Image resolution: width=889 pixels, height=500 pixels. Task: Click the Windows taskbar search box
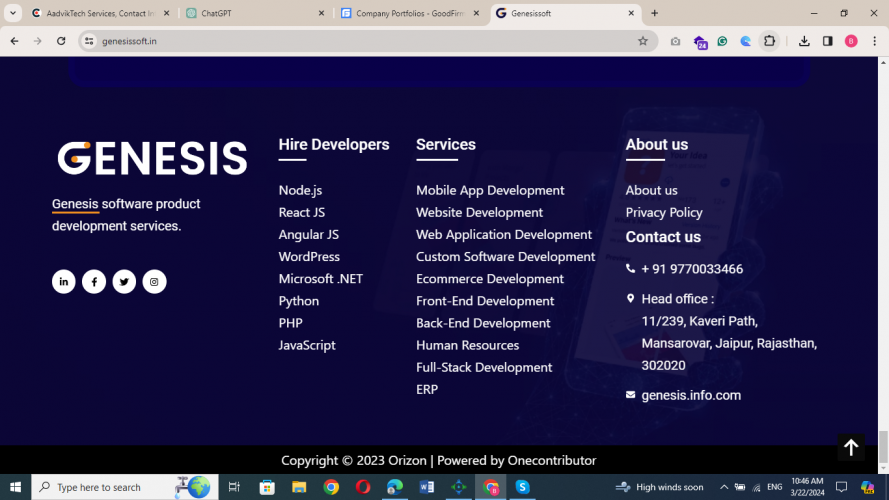coord(125,487)
